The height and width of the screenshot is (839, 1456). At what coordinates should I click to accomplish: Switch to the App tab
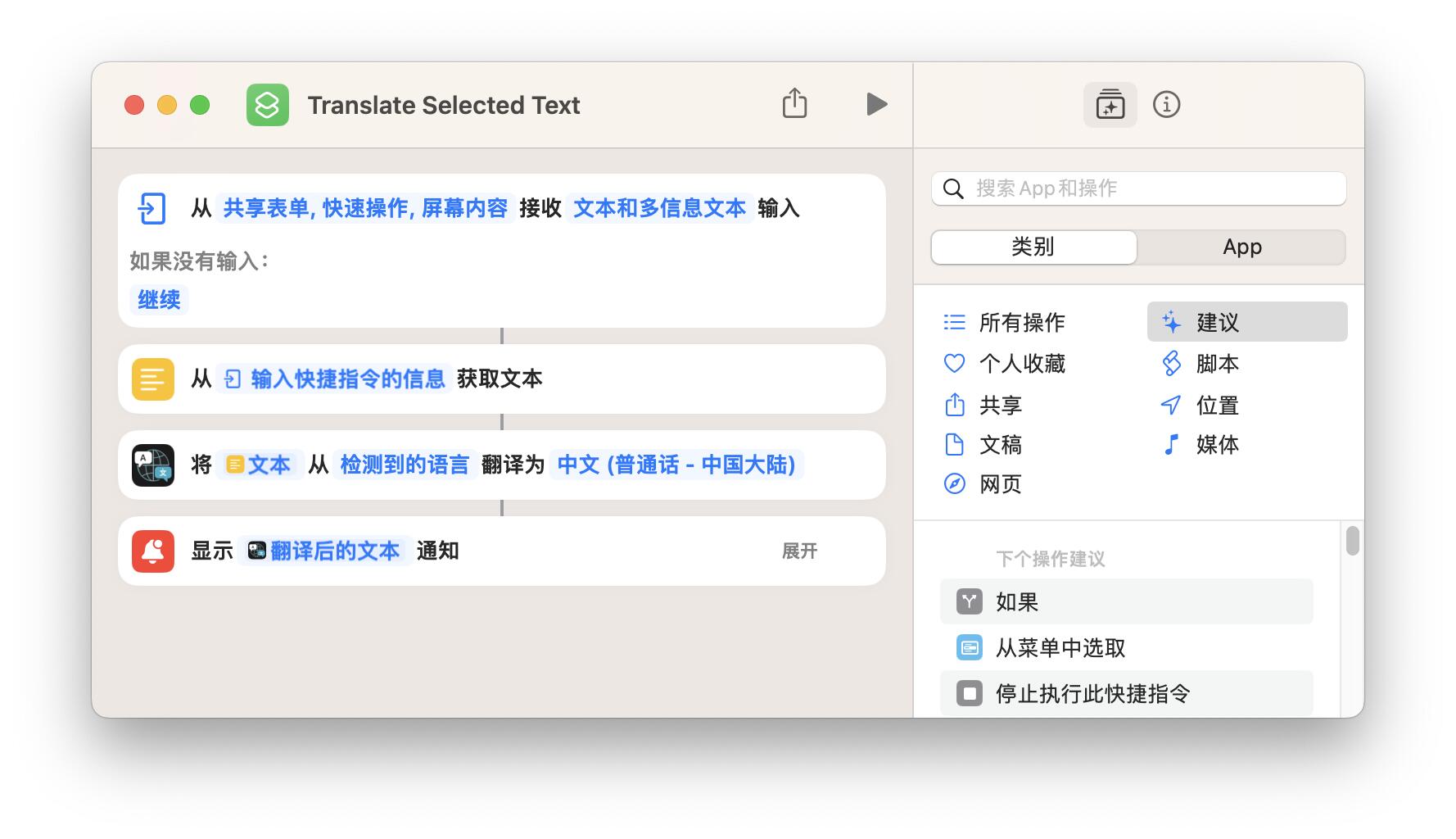coord(1241,247)
